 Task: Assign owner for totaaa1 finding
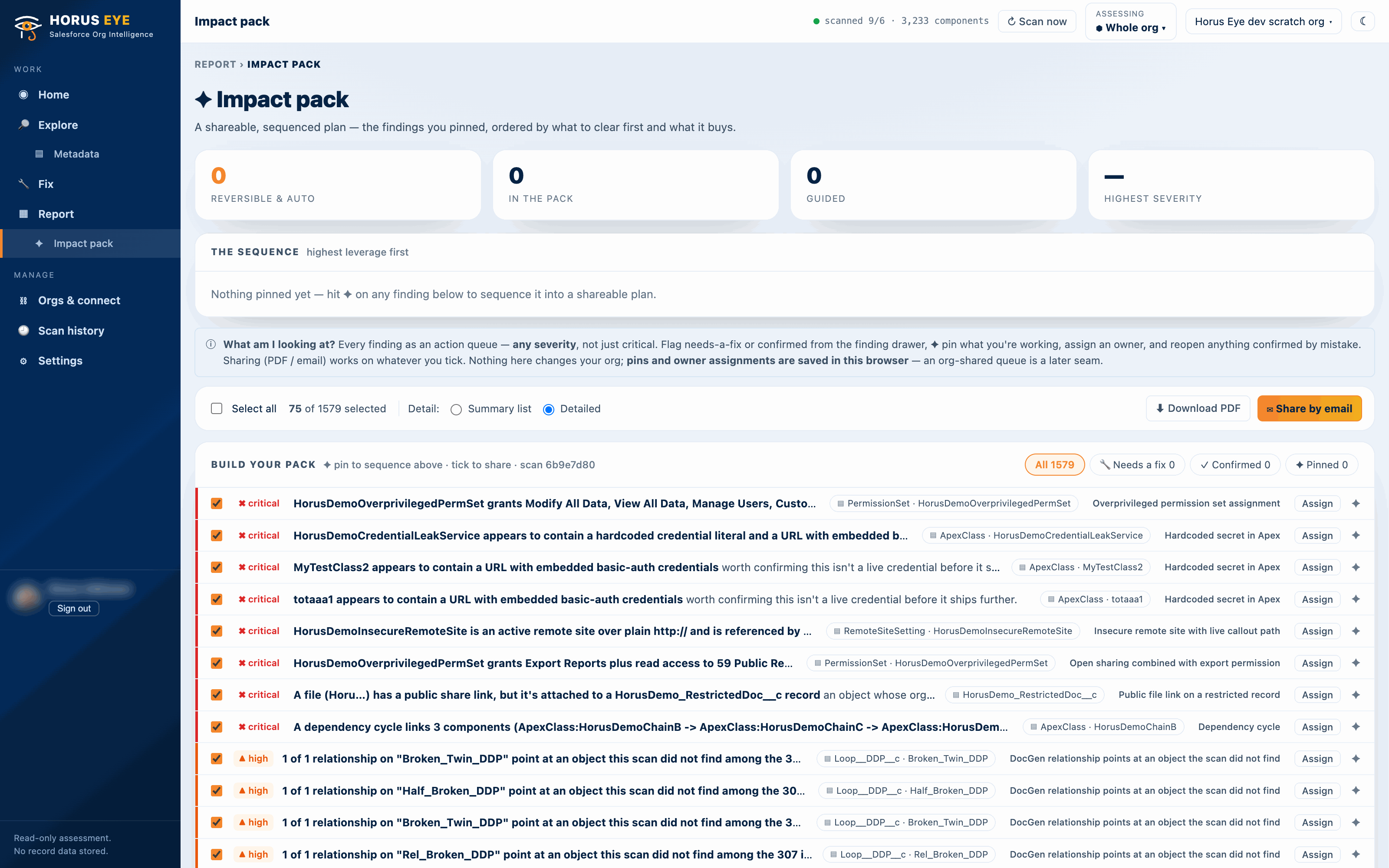point(1317,599)
